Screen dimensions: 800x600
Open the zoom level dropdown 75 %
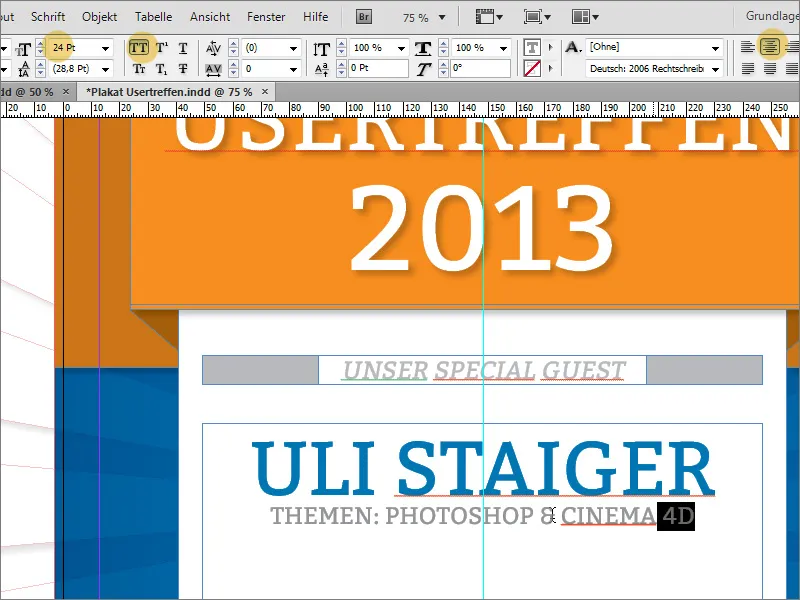tap(442, 17)
